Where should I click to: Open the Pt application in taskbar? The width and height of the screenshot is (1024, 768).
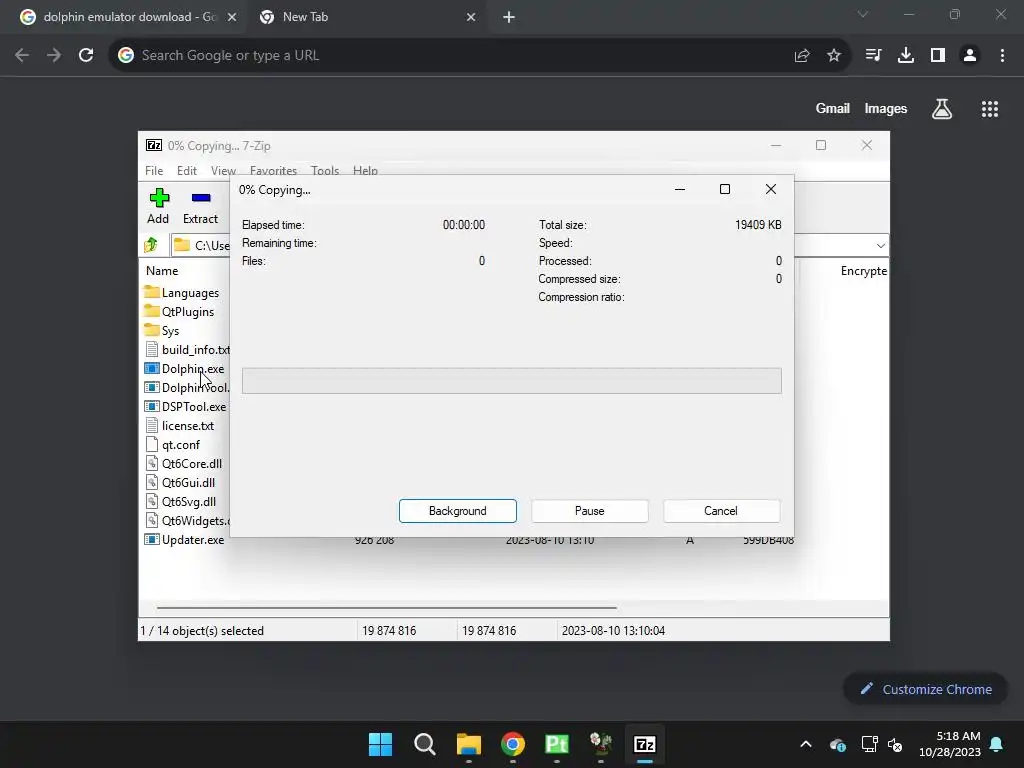point(556,744)
